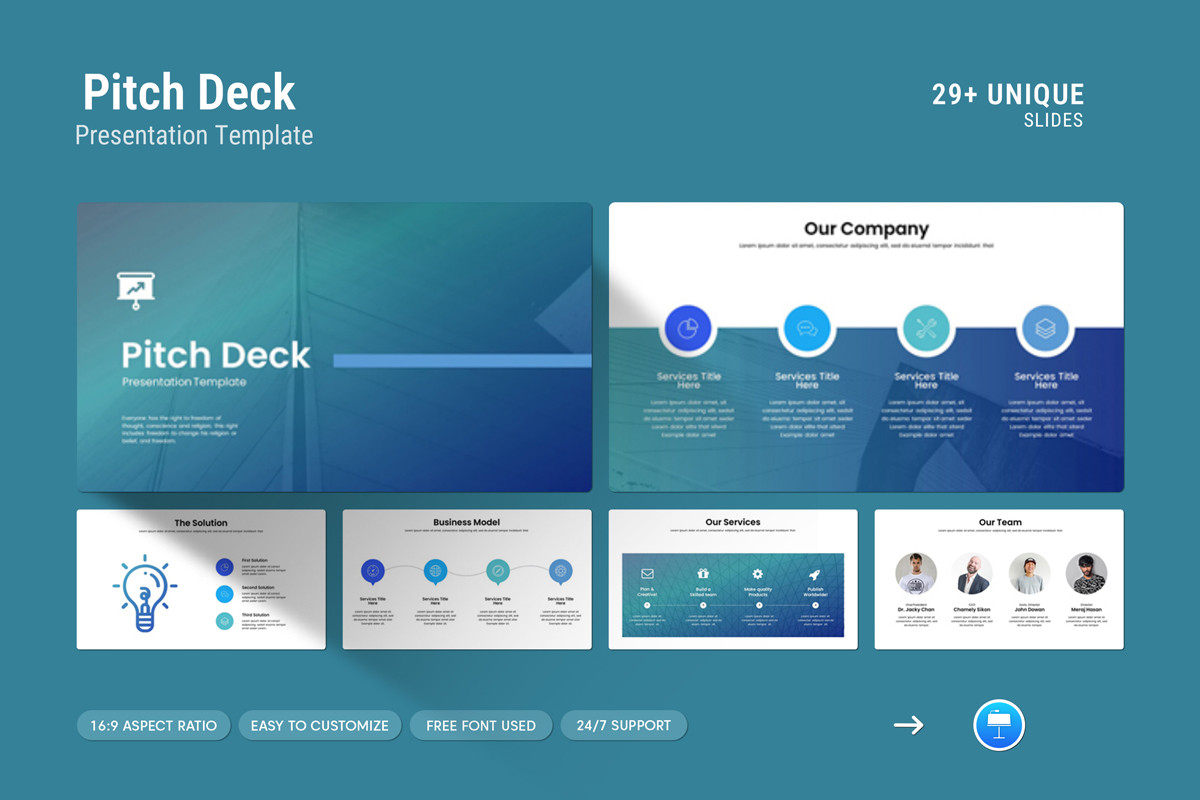The width and height of the screenshot is (1200, 800).
Task: Click the rocket icon in Our Services
Action: [x=814, y=574]
